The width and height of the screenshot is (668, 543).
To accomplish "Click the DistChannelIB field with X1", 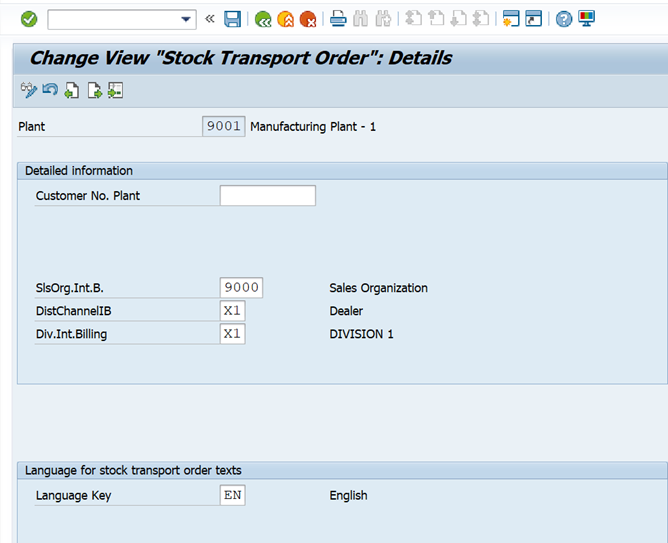I will click(232, 311).
